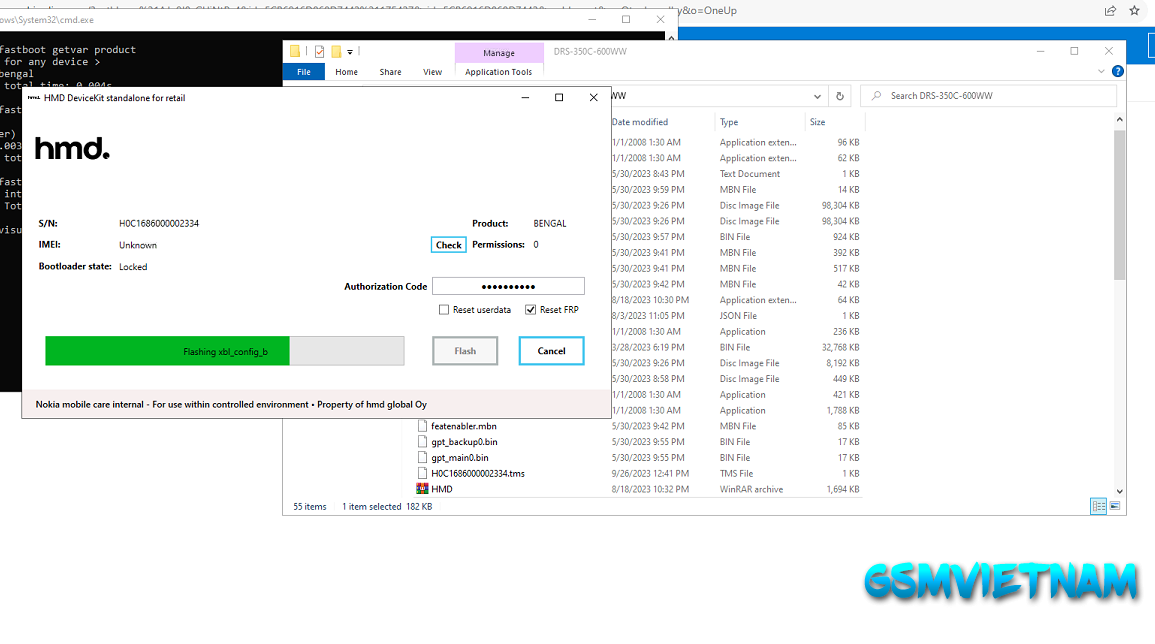This screenshot has width=1155, height=644.
Task: Select the gpt_main0.bin file
Action: point(460,458)
